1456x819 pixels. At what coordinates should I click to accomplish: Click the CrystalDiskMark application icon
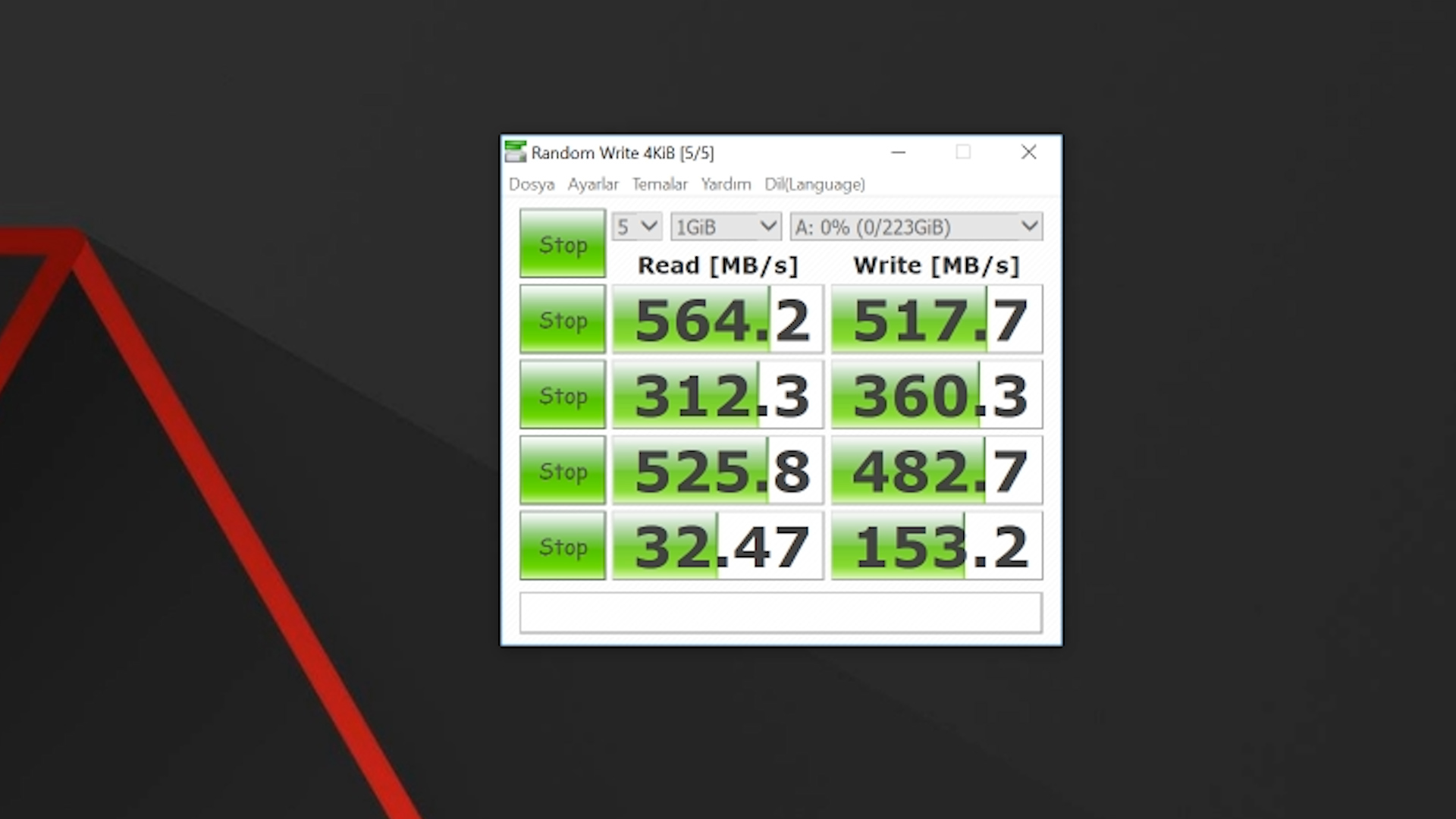[x=516, y=152]
